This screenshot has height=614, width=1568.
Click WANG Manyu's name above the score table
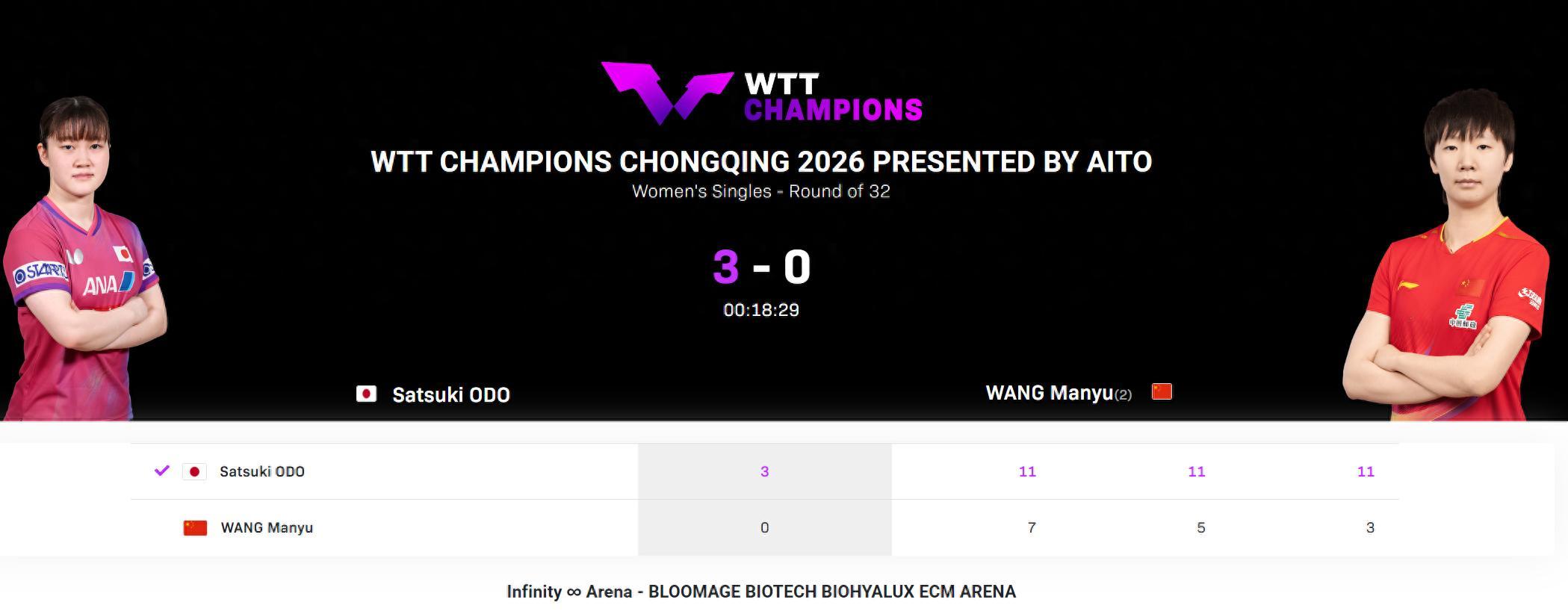pyautogui.click(x=1050, y=393)
